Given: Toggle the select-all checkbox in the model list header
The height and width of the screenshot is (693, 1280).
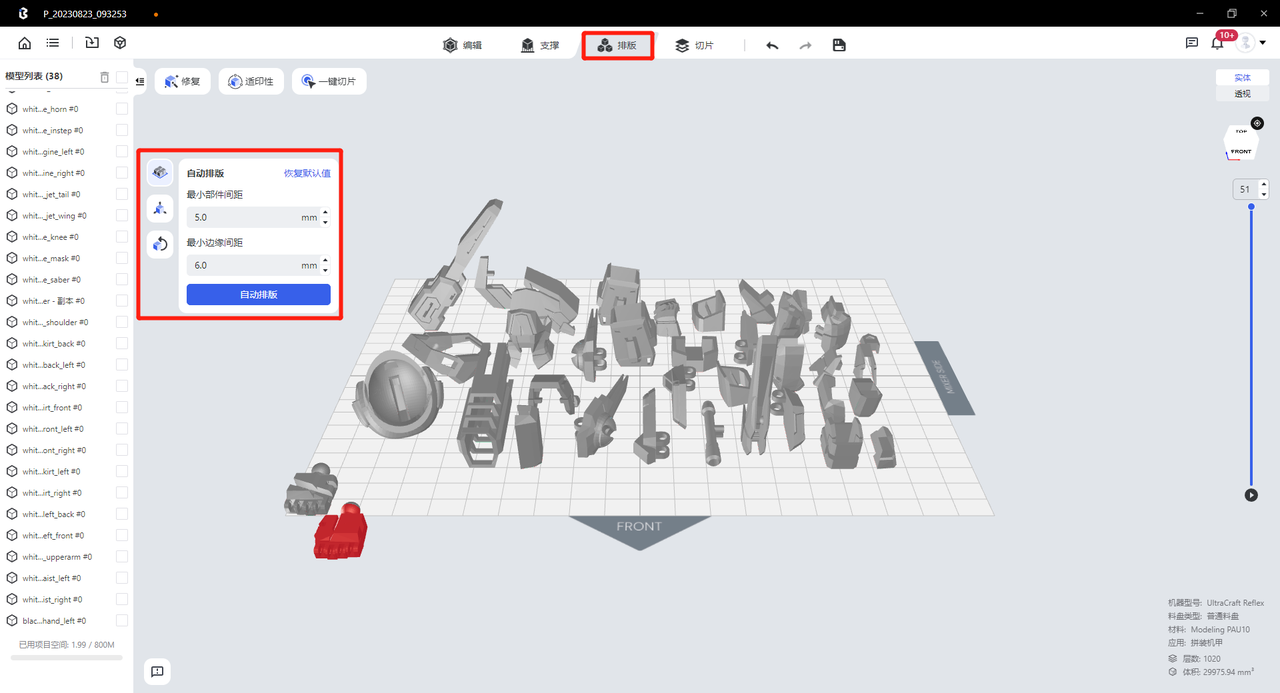Looking at the screenshot, I should point(122,77).
